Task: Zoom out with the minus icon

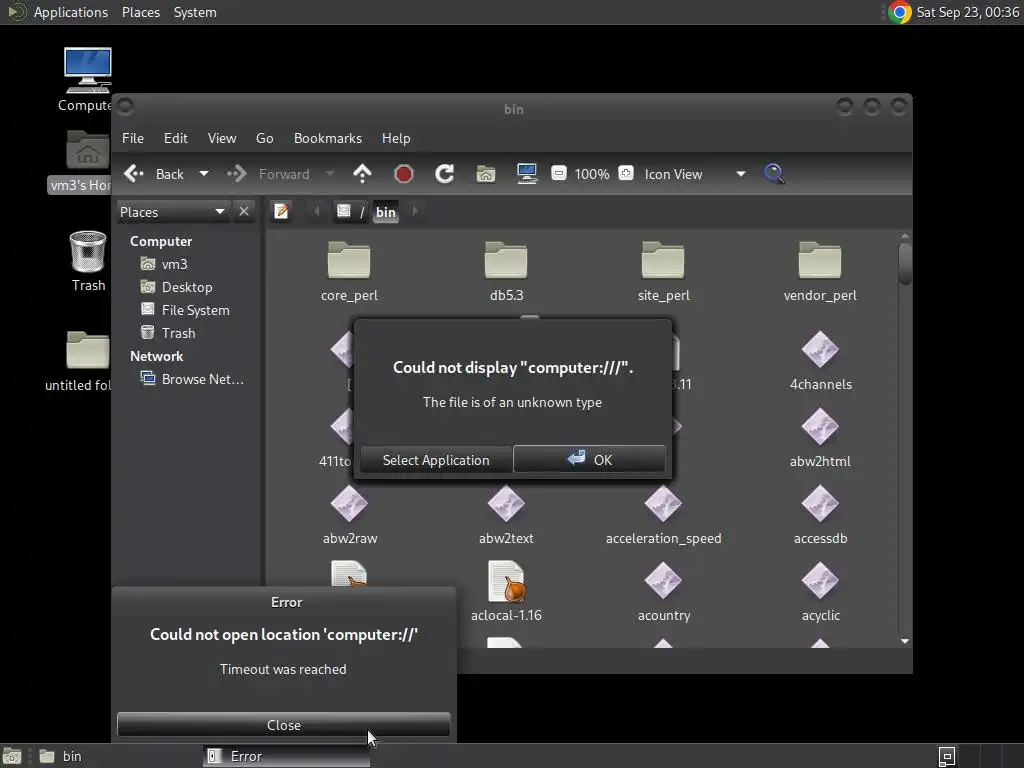Action: pos(559,173)
